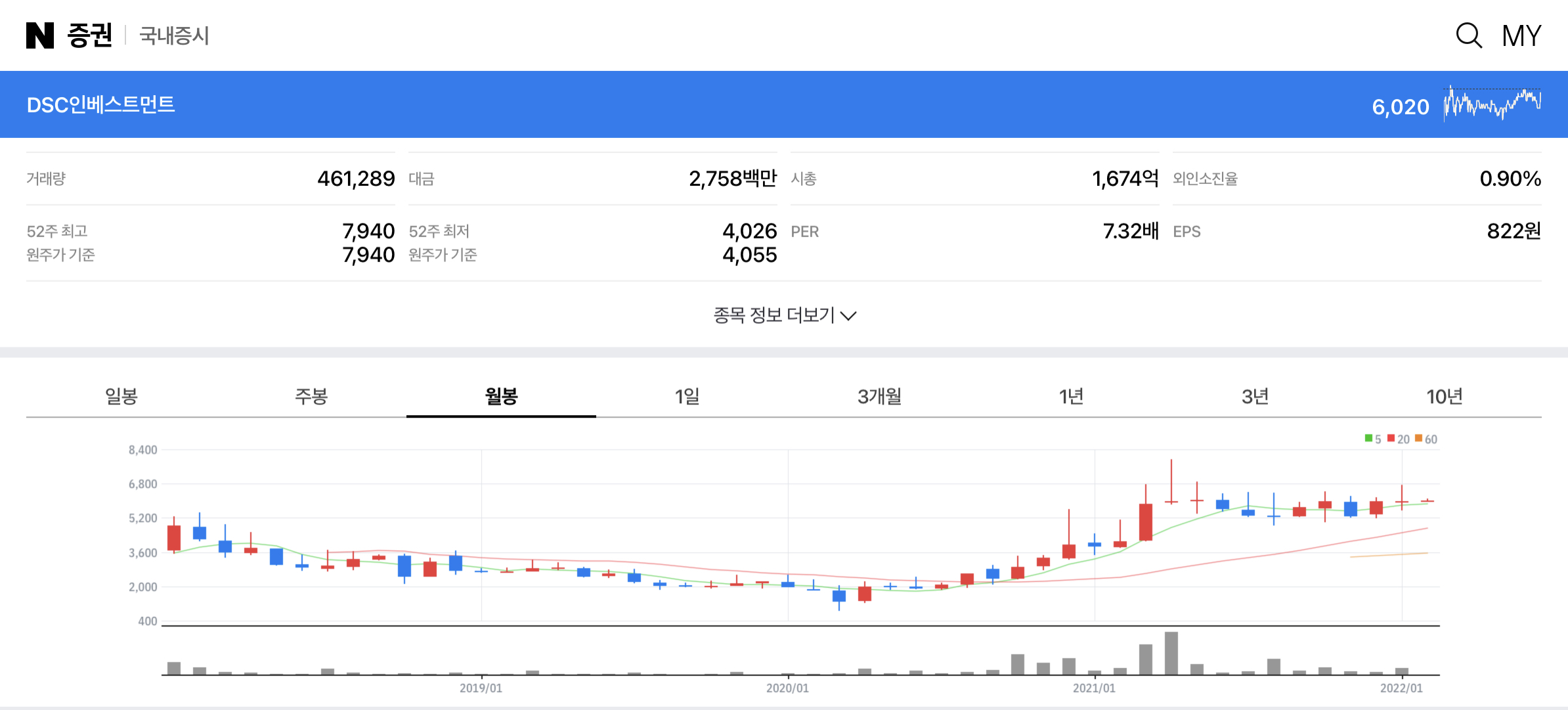Expand 종목 정보 더보기
The image size is (1568, 710).
[x=785, y=315]
